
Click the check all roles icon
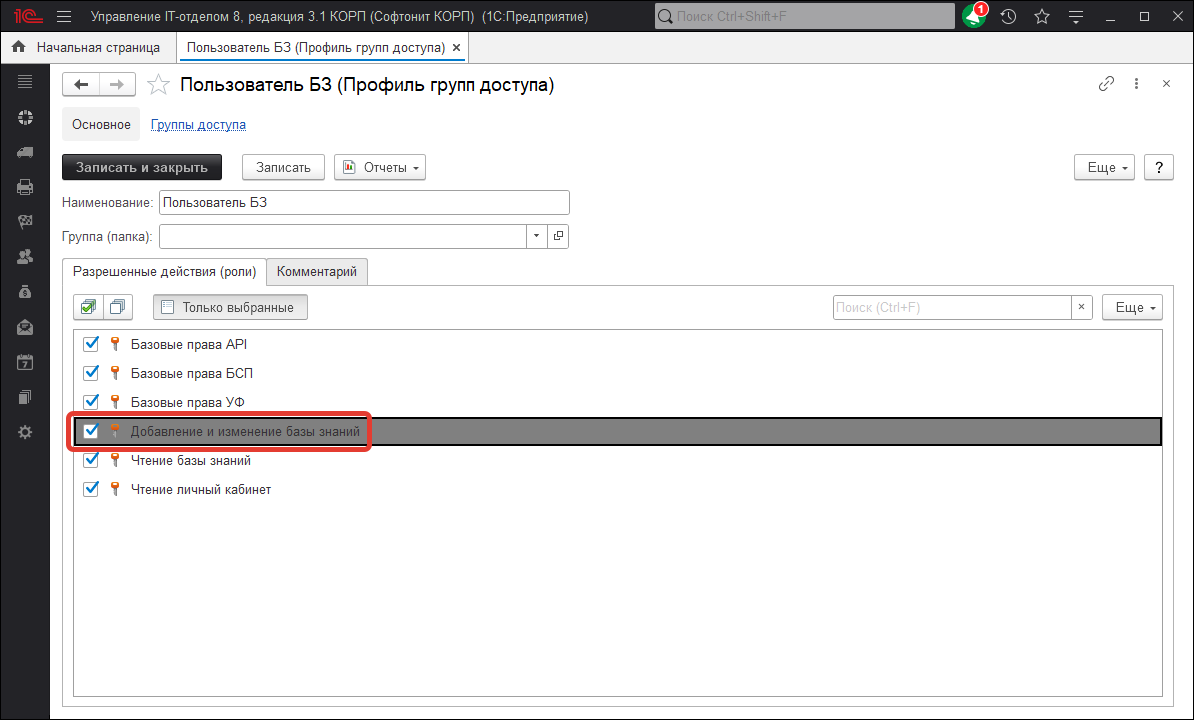89,307
